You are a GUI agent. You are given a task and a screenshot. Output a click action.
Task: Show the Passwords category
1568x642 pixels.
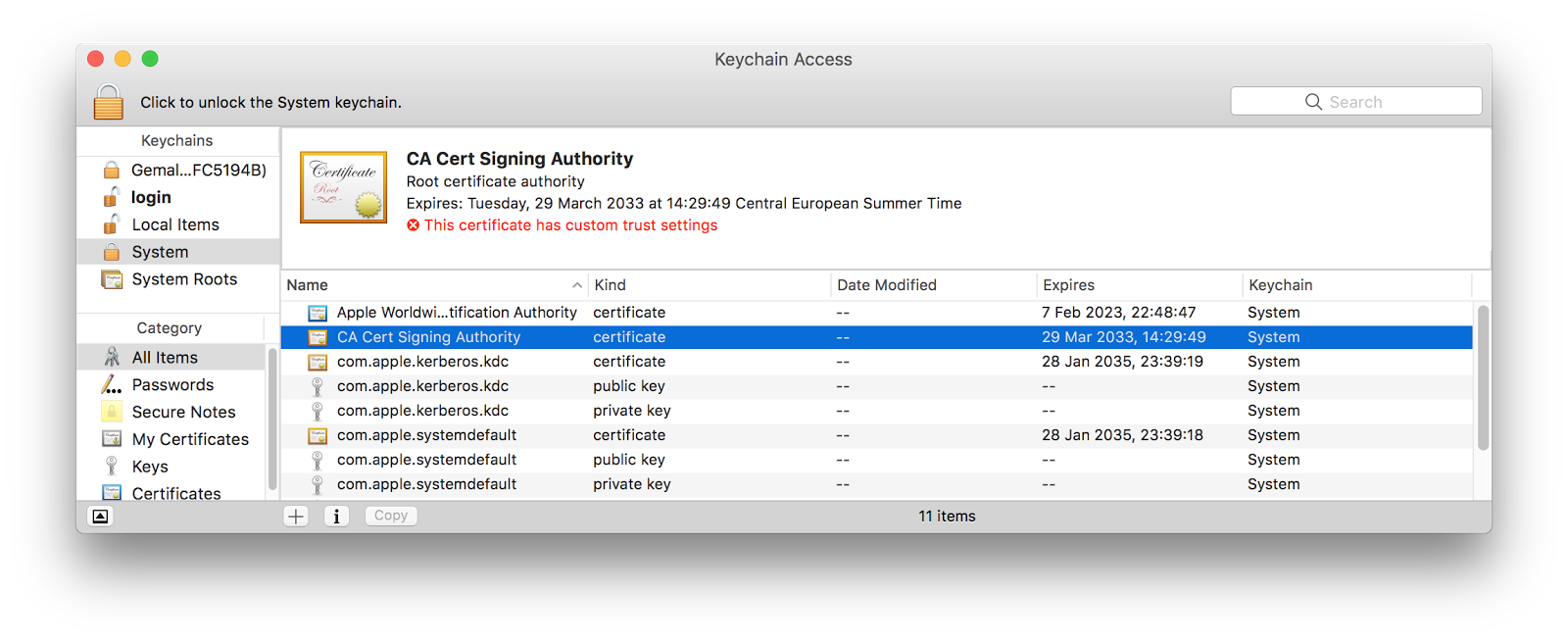click(172, 385)
